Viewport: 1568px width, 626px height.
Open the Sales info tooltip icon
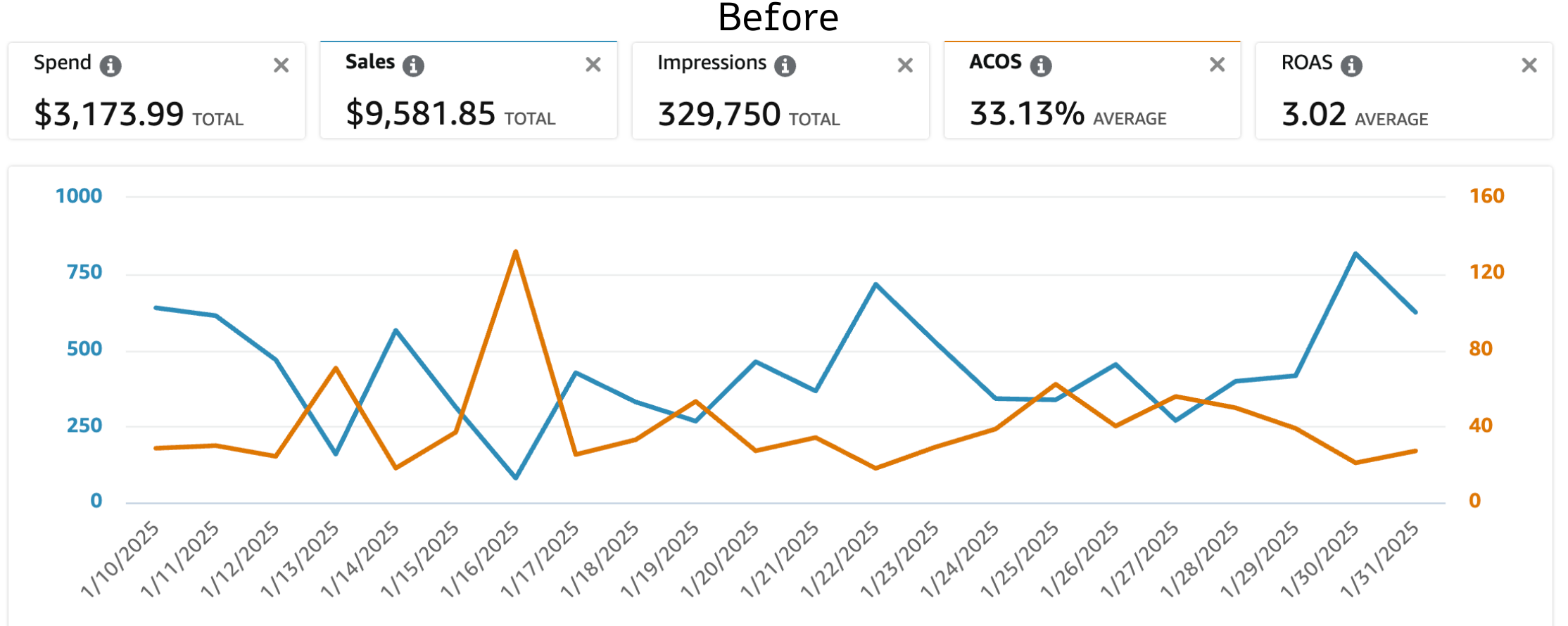[x=413, y=65]
